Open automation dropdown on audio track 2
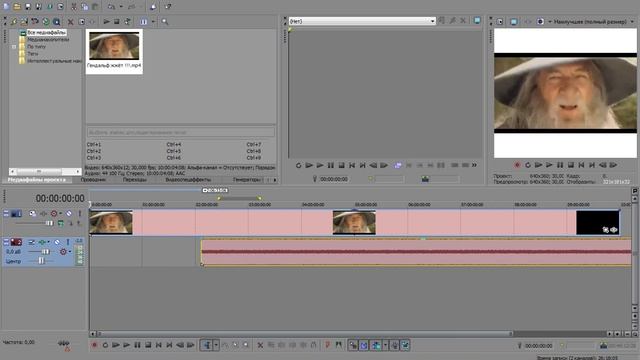Image resolution: width=640 pixels, height=360 pixels. pos(70,252)
